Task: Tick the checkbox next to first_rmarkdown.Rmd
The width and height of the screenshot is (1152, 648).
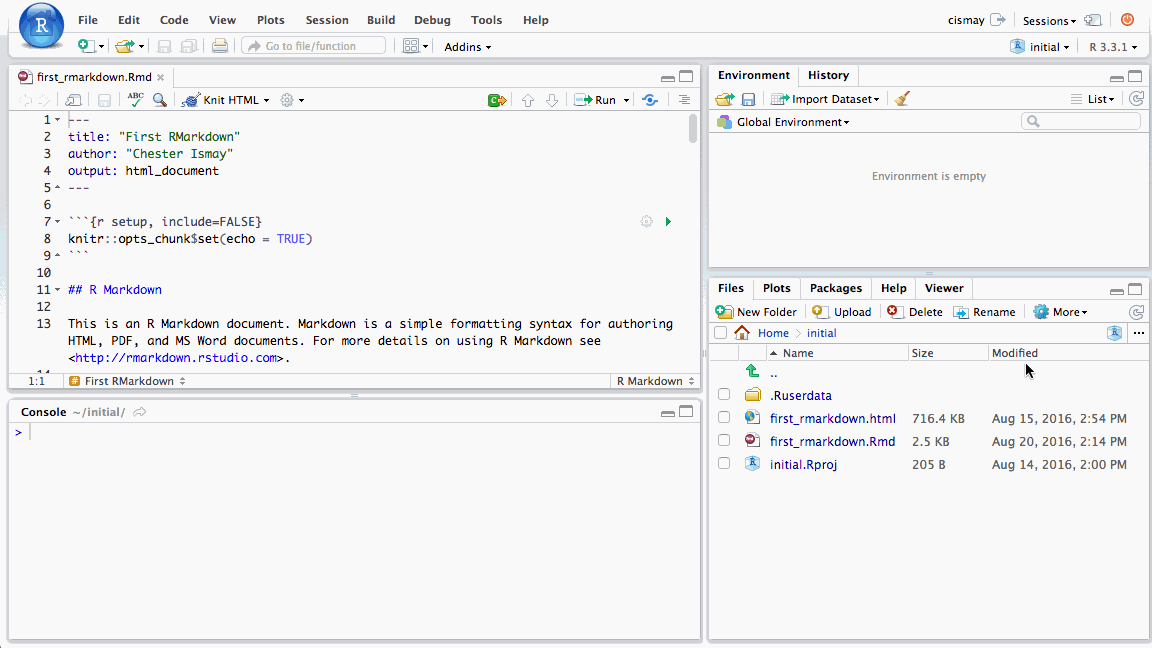Action: pos(724,441)
